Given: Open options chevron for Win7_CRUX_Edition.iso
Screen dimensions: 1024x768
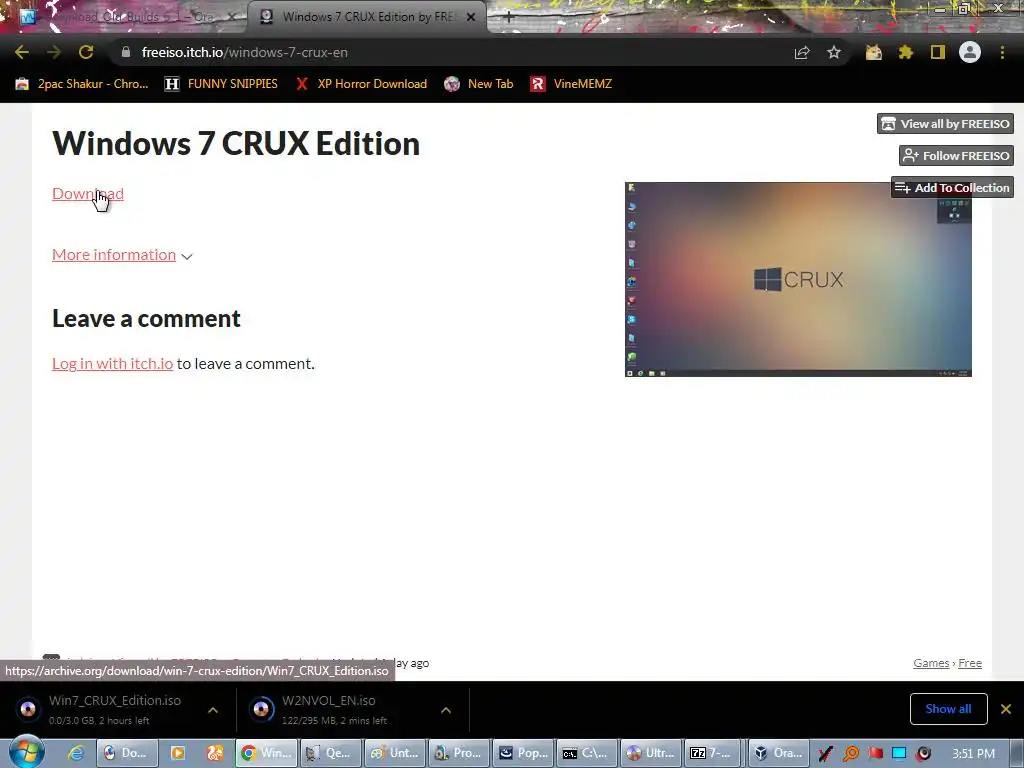Looking at the screenshot, I should 213,710.
